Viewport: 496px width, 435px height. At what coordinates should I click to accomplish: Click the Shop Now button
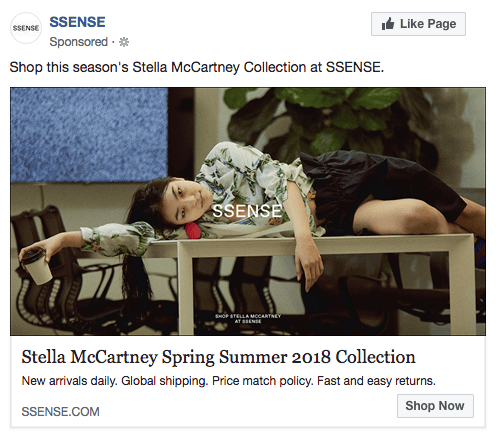click(435, 406)
